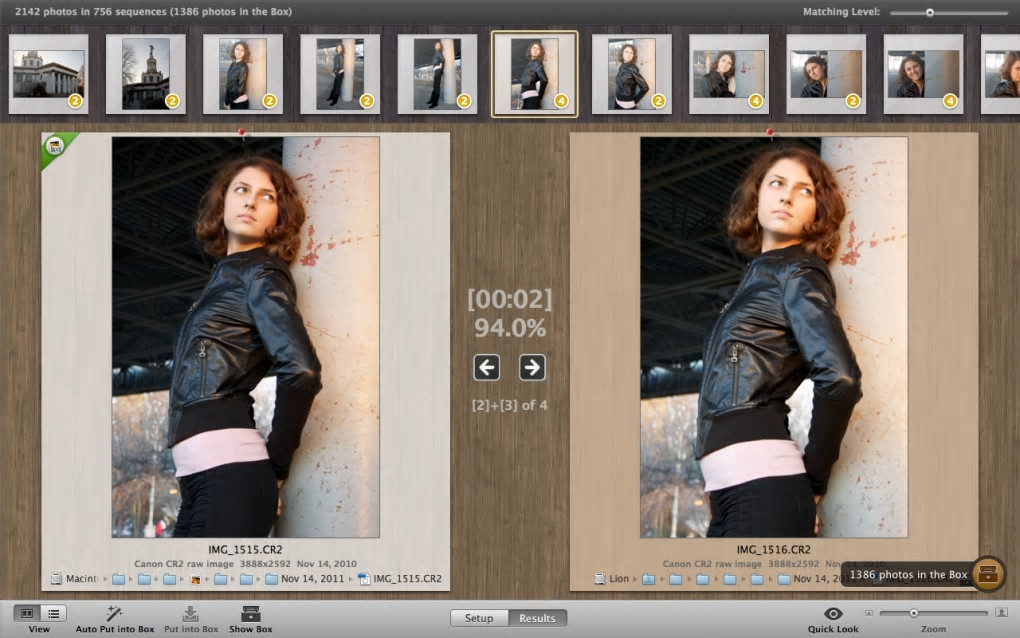Click the 94.0% match percentage
1020x638 pixels.
509,328
